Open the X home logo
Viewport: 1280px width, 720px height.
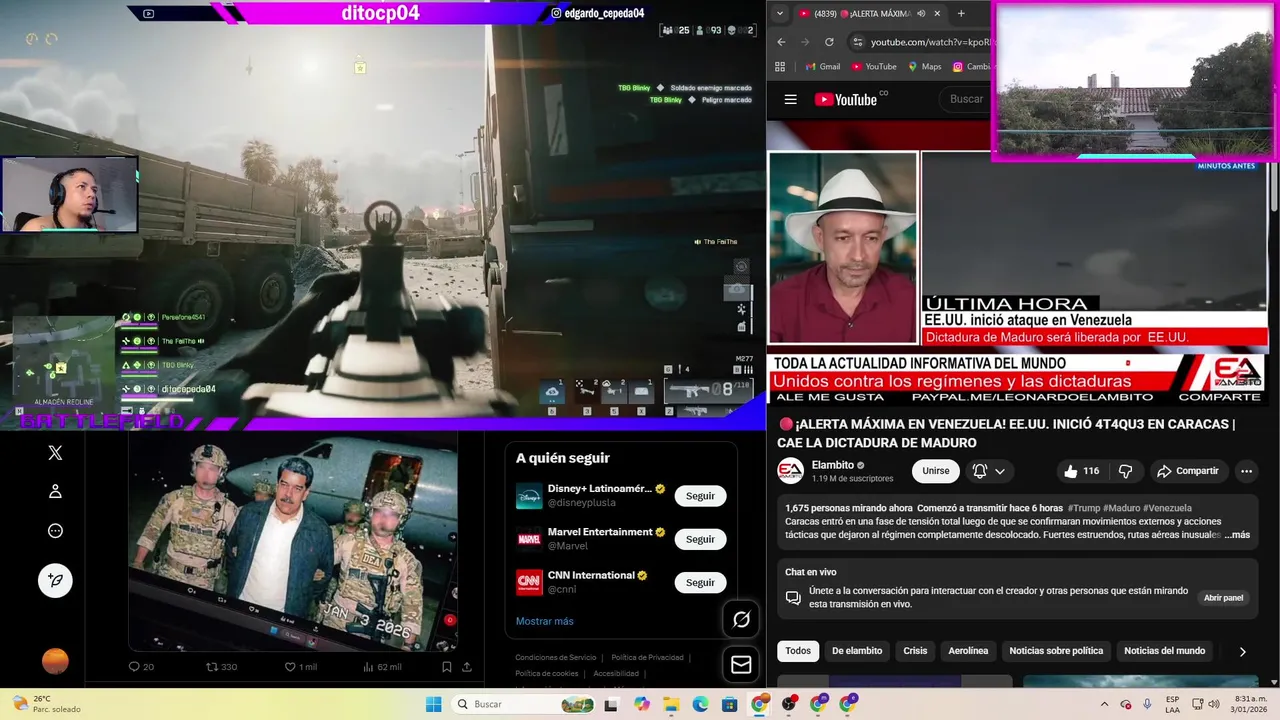click(x=55, y=453)
